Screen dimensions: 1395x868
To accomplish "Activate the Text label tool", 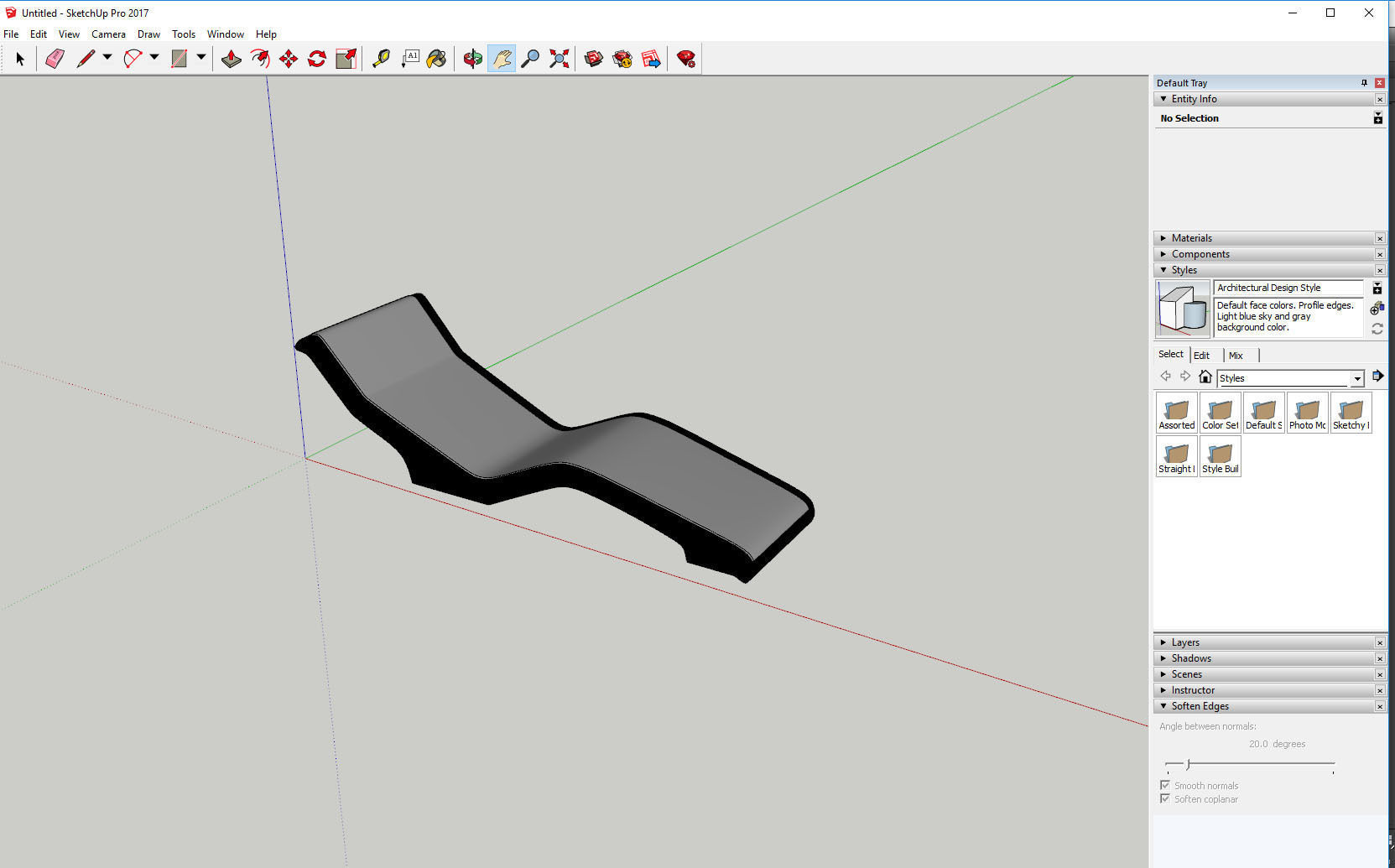I will (x=410, y=59).
